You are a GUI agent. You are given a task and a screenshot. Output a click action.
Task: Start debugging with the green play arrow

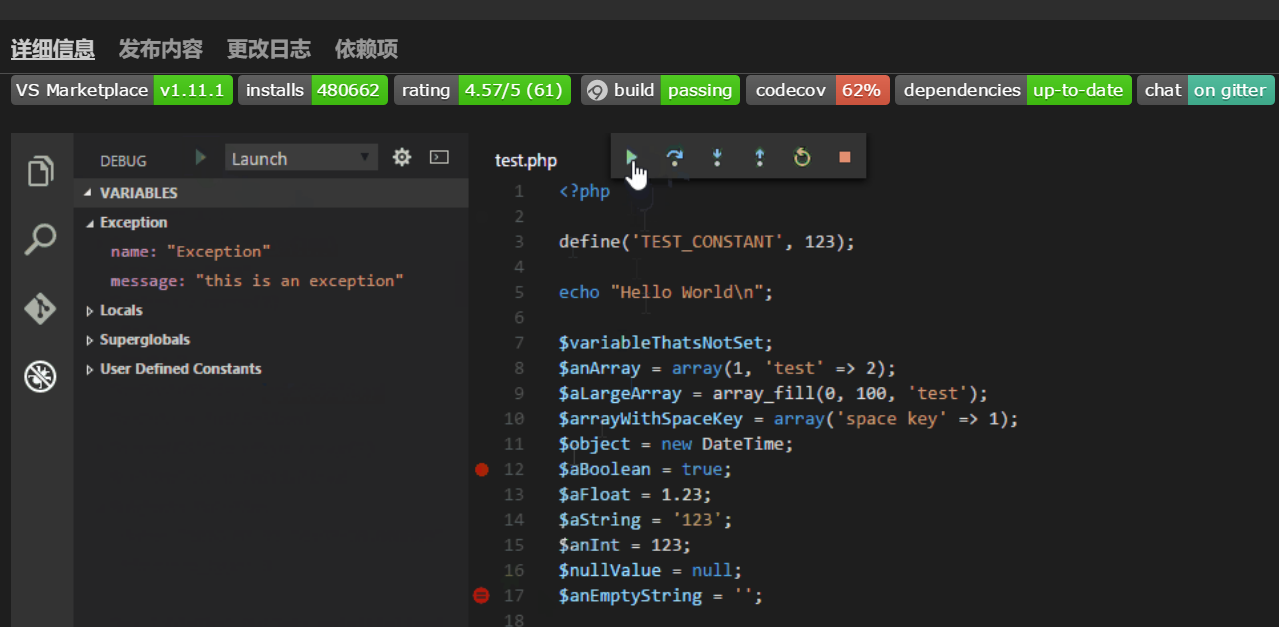[x=201, y=158]
